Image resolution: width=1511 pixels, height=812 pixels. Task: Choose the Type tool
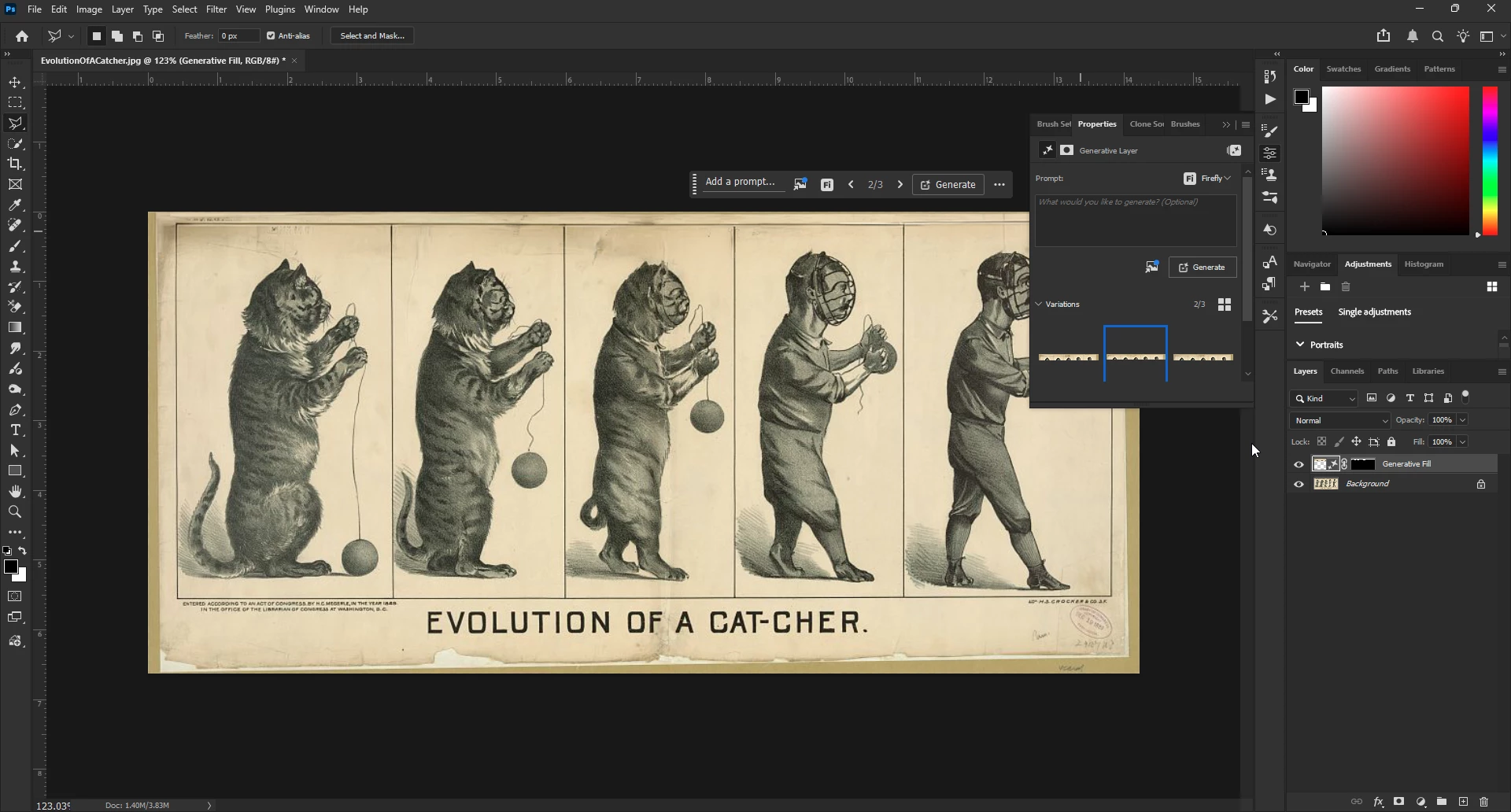pyautogui.click(x=15, y=430)
